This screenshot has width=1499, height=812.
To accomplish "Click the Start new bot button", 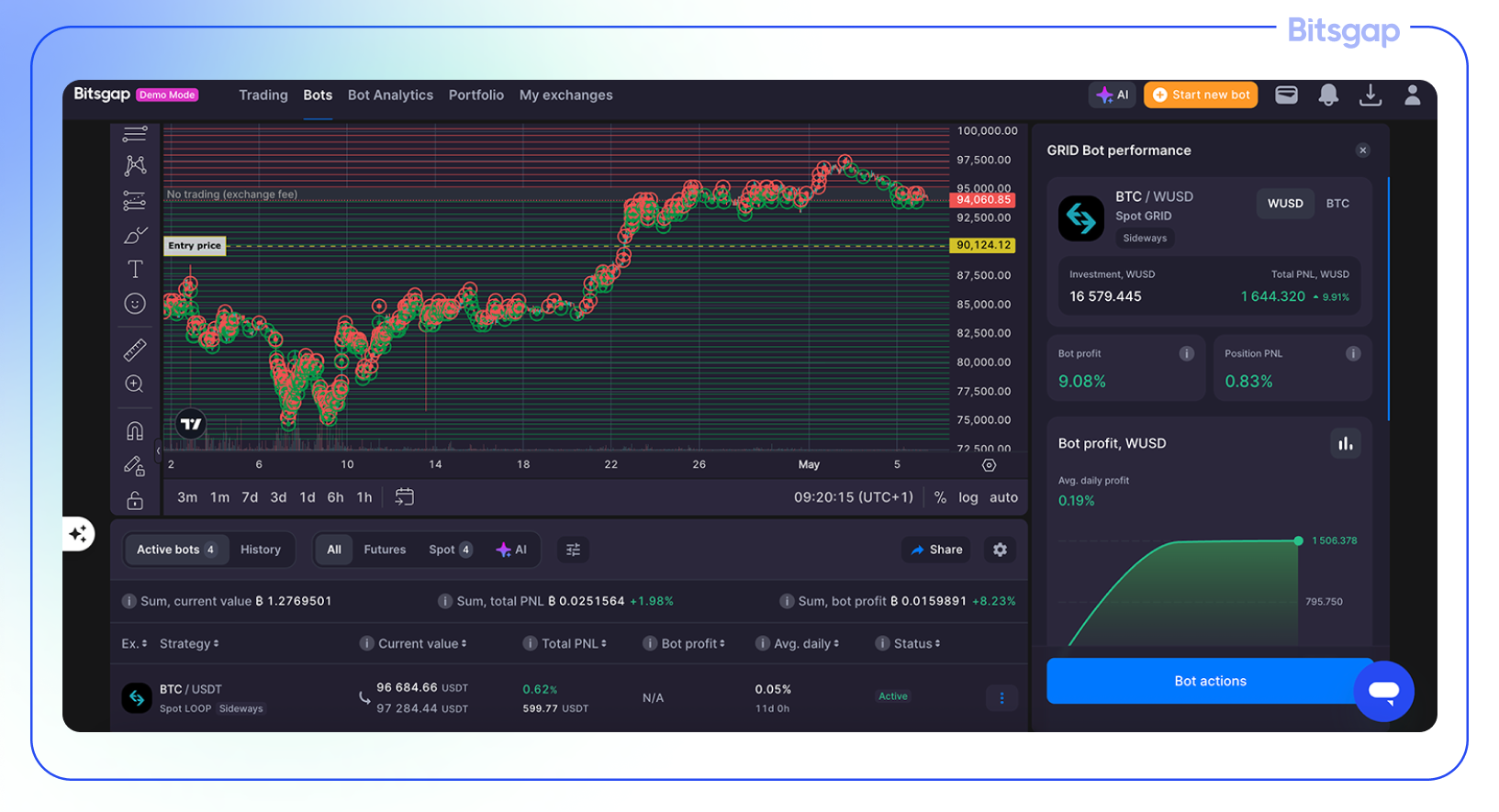I will coord(1201,95).
